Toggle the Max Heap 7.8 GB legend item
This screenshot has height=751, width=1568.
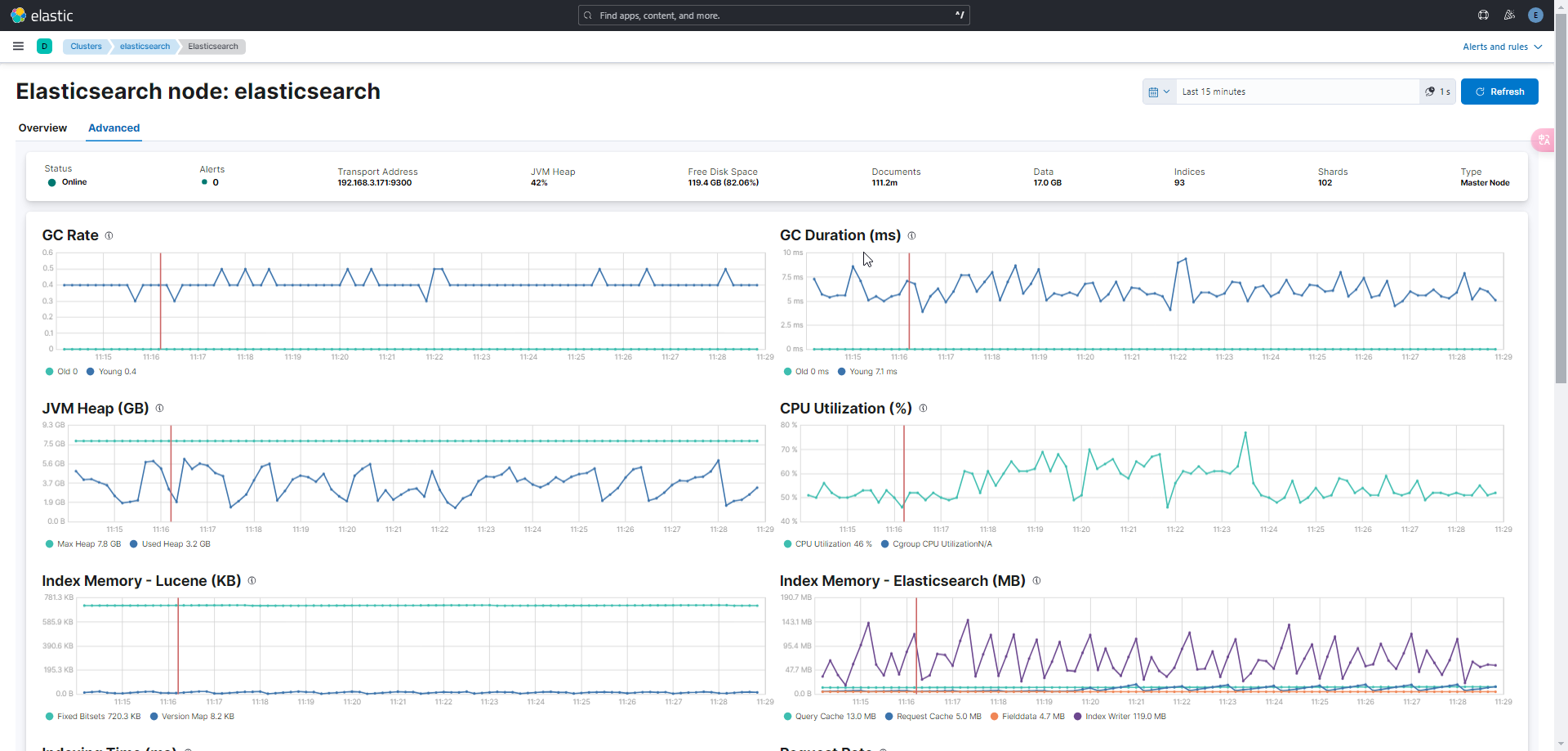pyautogui.click(x=83, y=544)
